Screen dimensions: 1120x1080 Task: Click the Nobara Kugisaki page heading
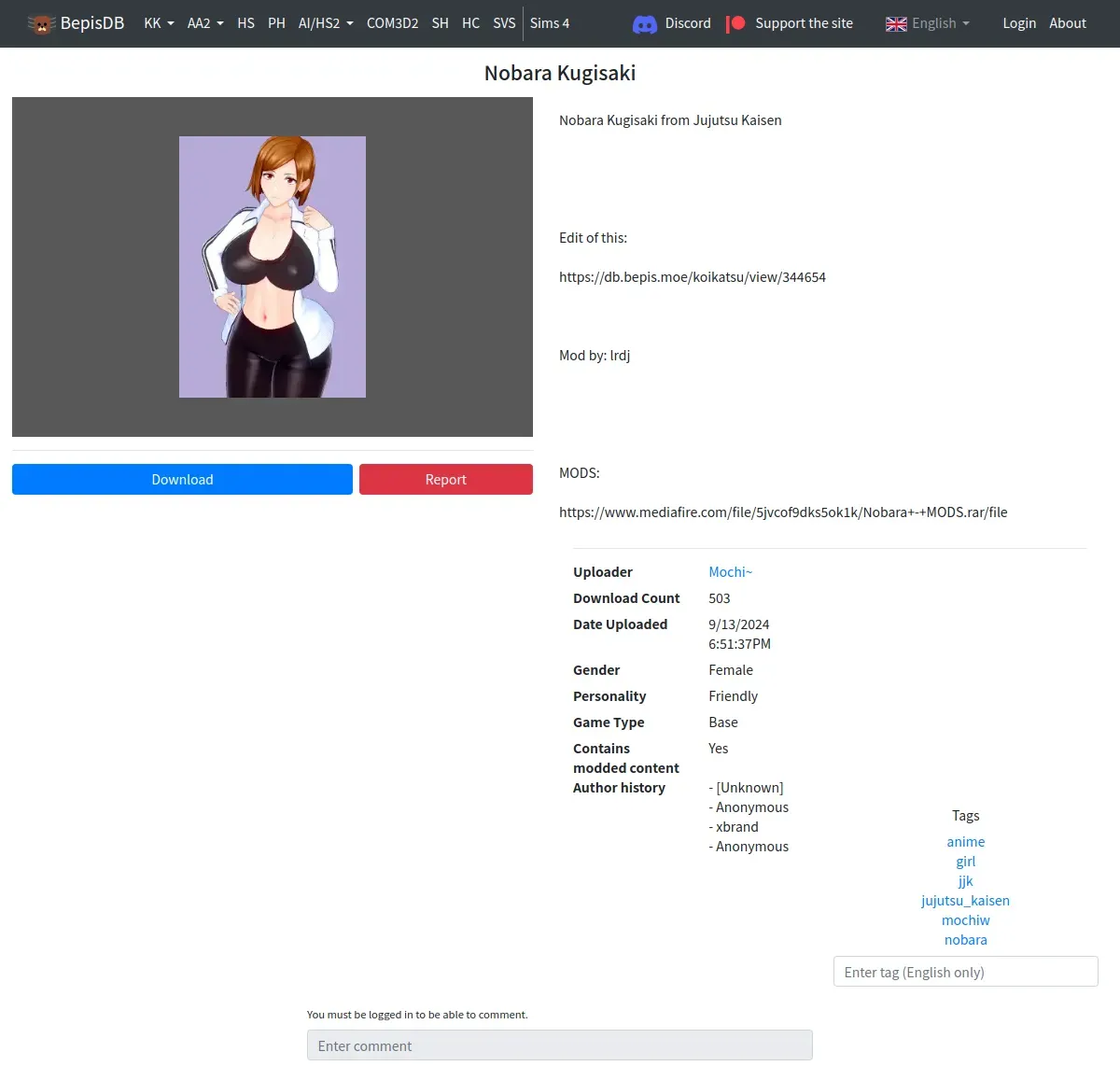pos(560,73)
